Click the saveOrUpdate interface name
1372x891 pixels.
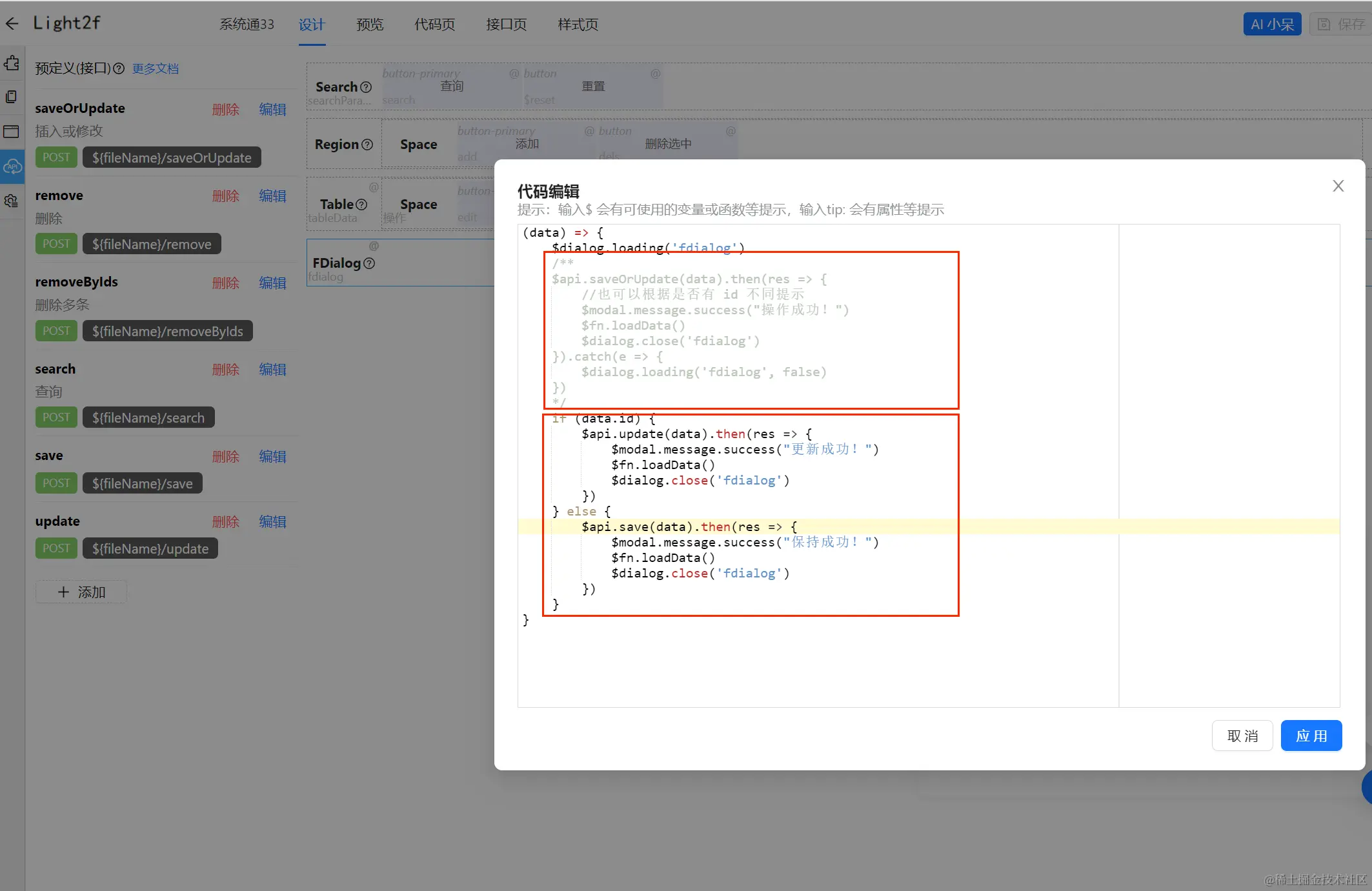[x=80, y=108]
